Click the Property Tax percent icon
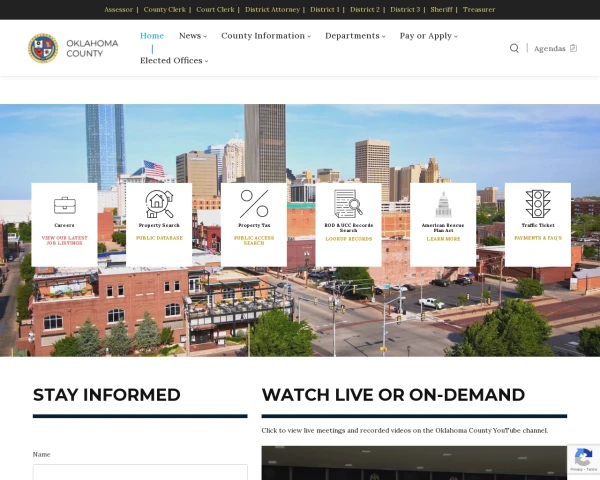The height and width of the screenshot is (480, 600). click(254, 204)
